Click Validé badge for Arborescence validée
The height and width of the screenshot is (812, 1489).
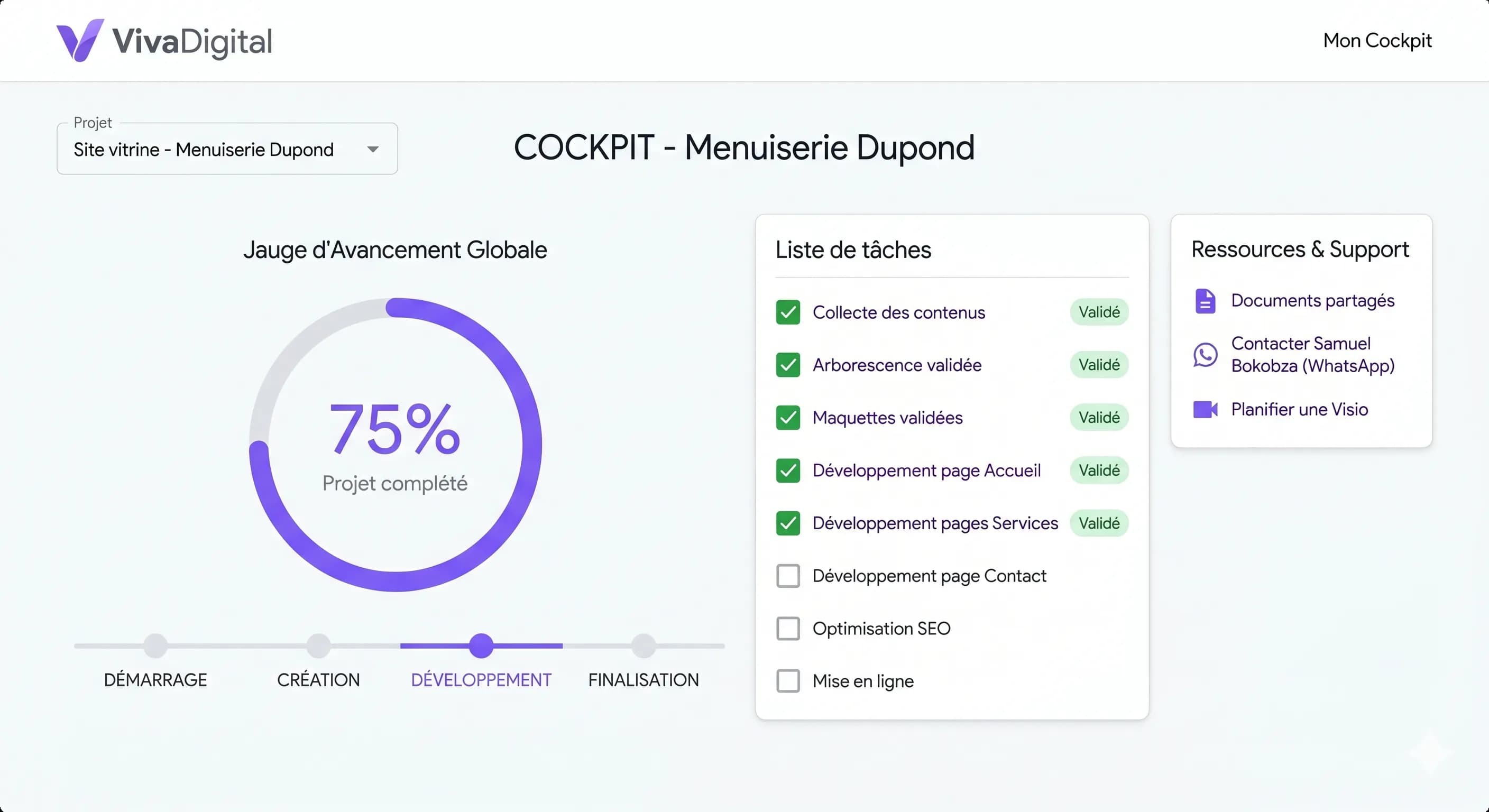tap(1099, 365)
